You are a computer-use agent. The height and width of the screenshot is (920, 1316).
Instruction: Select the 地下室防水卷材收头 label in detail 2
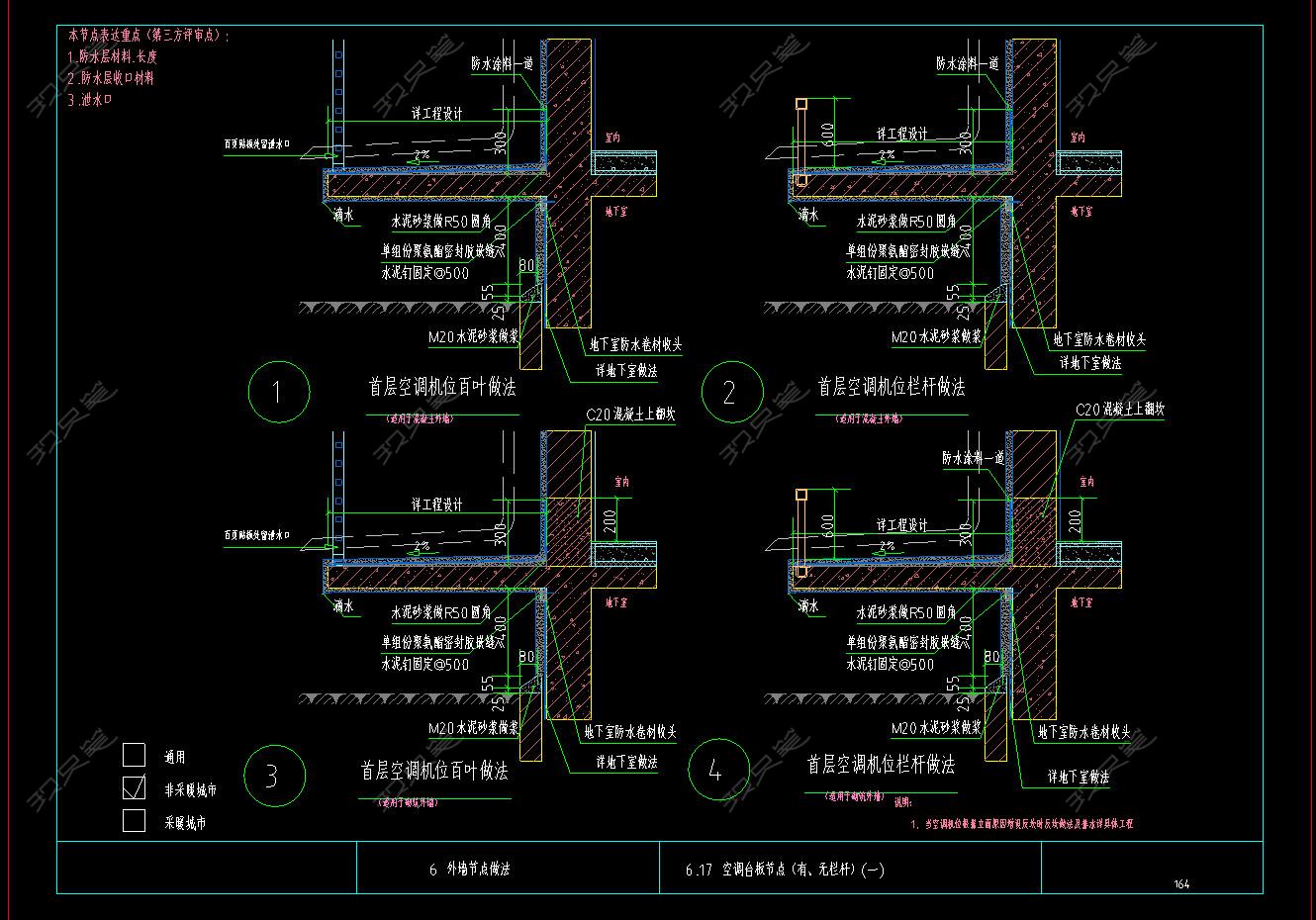[1099, 339]
